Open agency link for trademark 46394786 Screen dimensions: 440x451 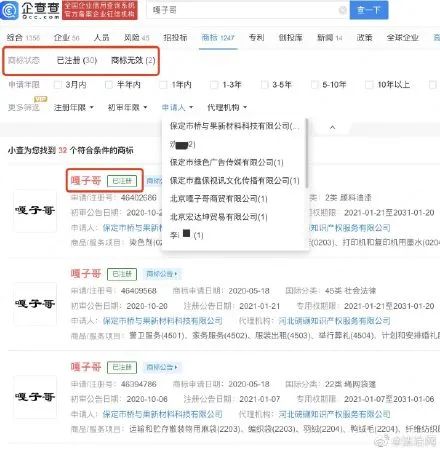[334, 414]
